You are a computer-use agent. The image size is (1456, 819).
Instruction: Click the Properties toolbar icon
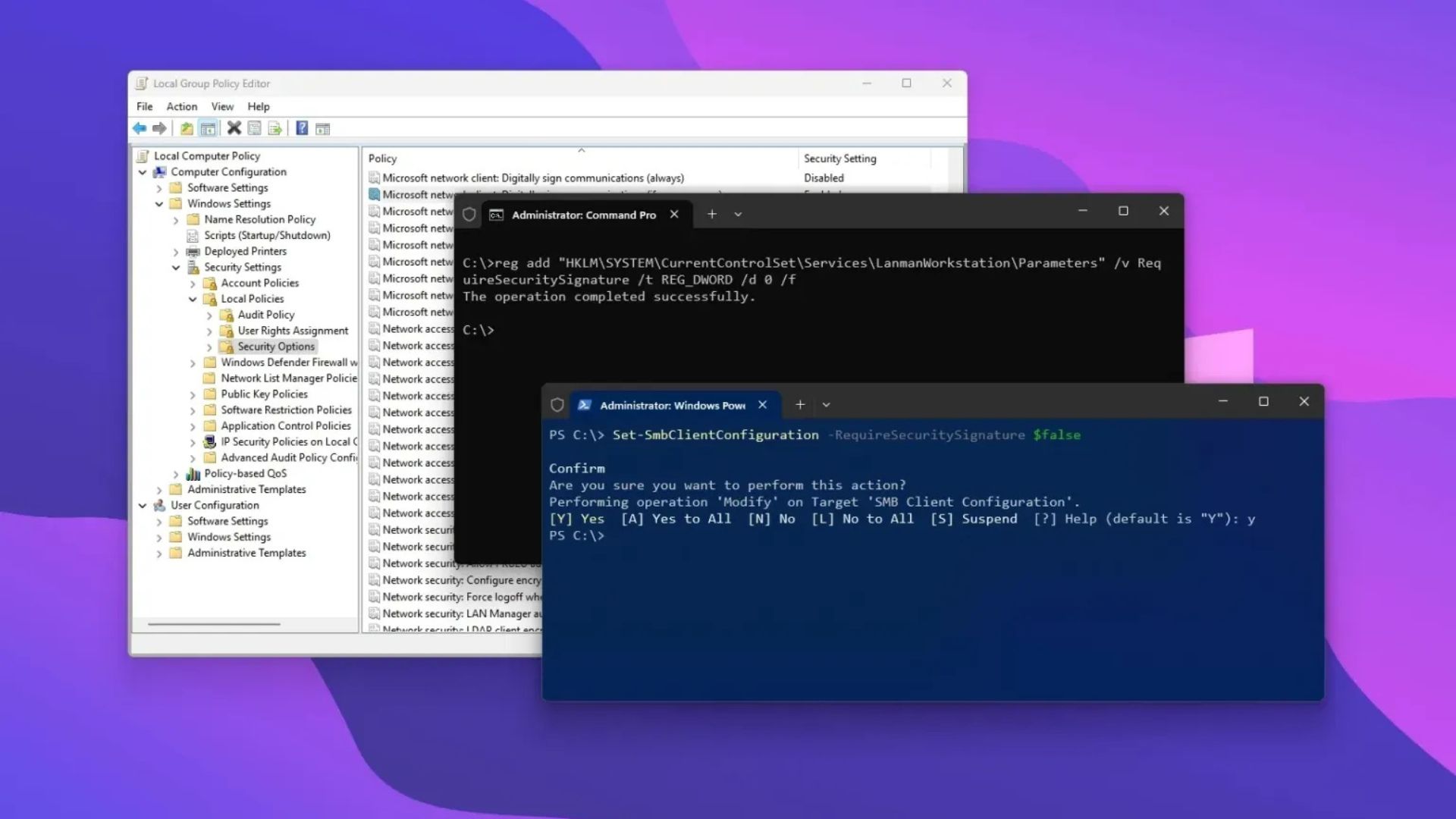pos(255,128)
